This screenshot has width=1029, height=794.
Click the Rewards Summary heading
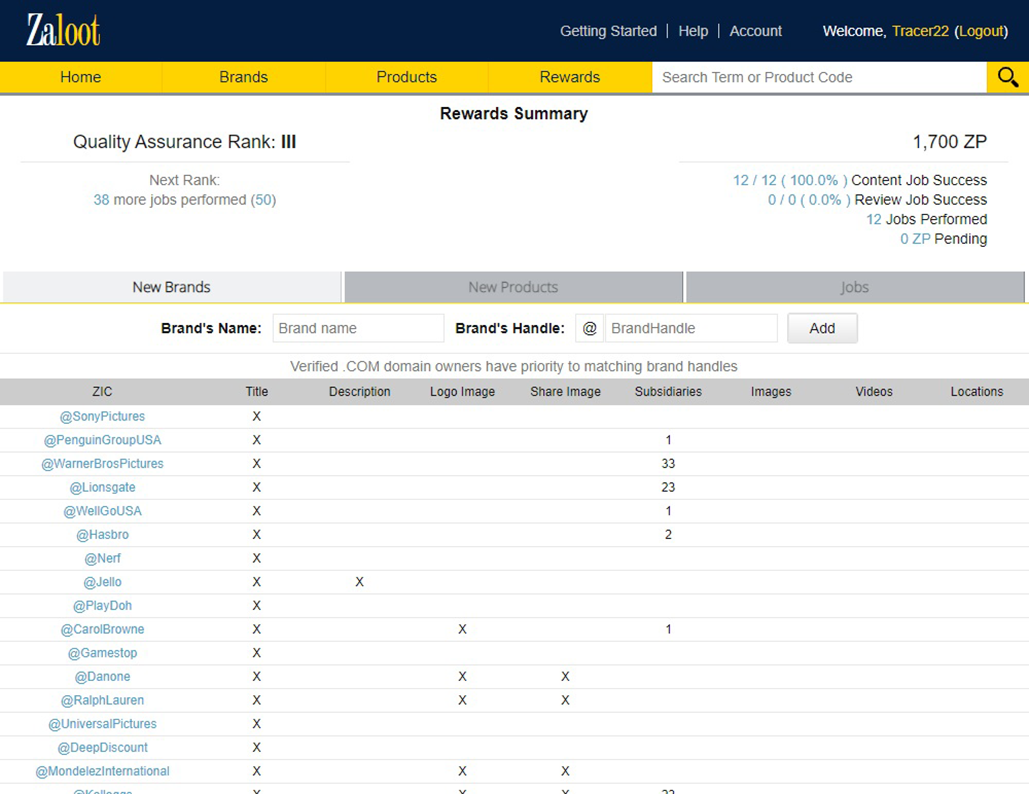pos(514,114)
